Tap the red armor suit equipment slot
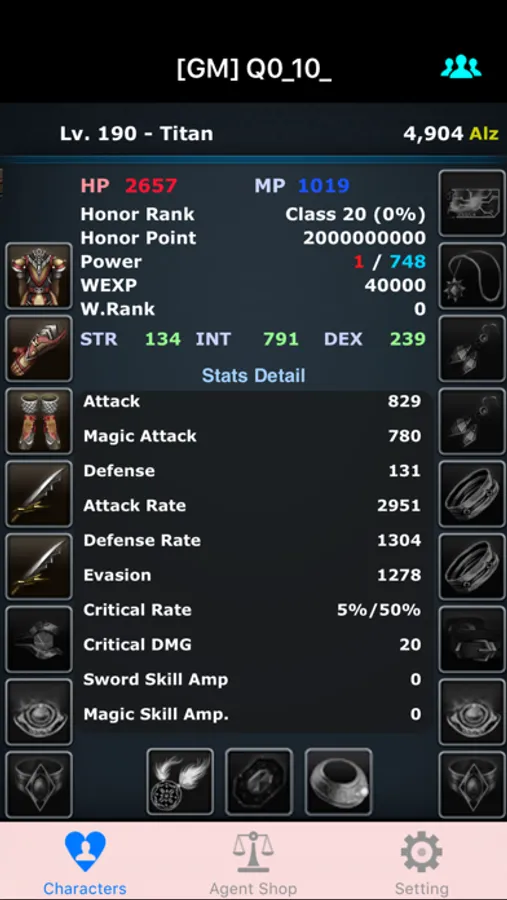The height and width of the screenshot is (900, 507). point(39,276)
